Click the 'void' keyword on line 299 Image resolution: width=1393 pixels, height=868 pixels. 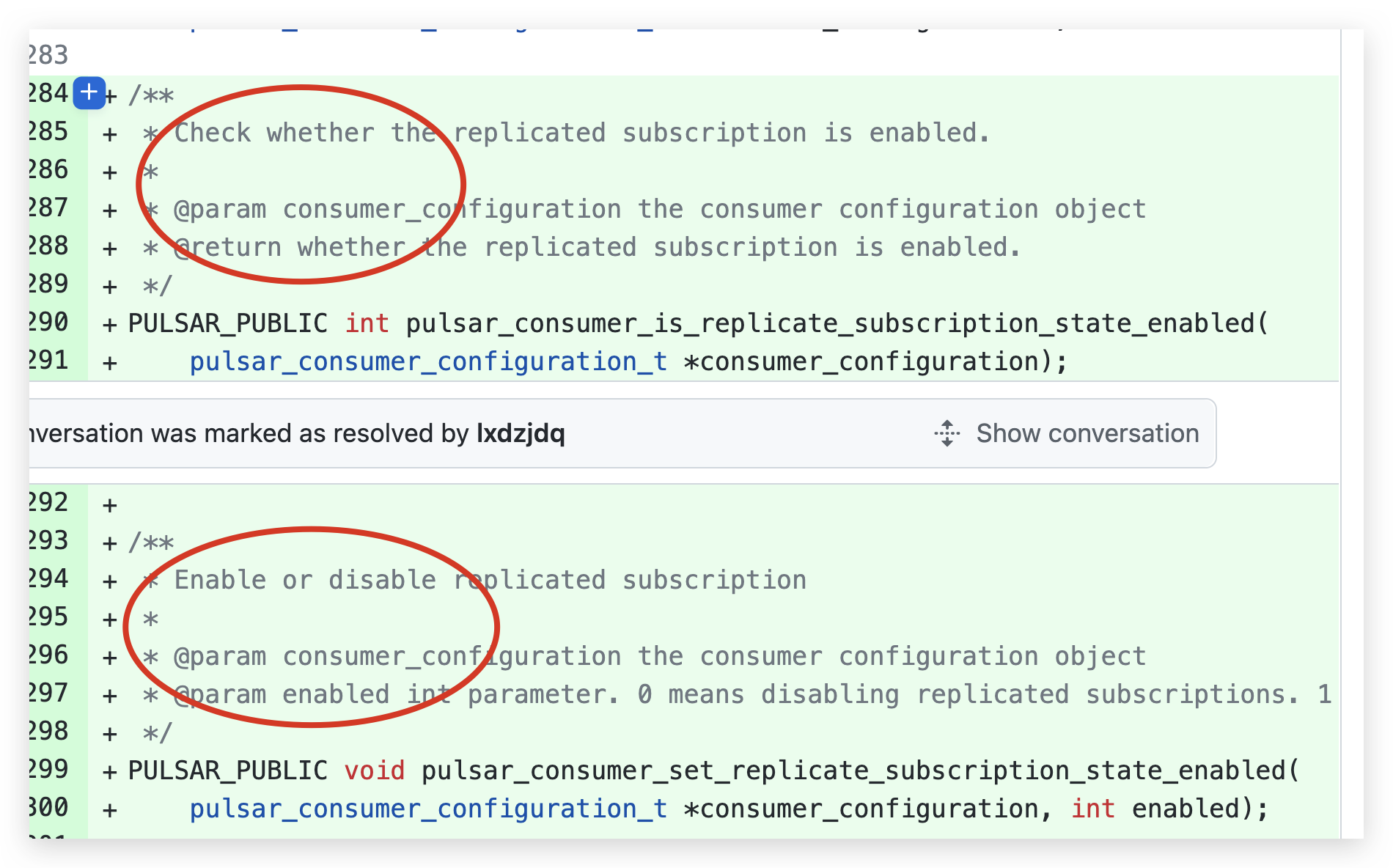pos(375,771)
